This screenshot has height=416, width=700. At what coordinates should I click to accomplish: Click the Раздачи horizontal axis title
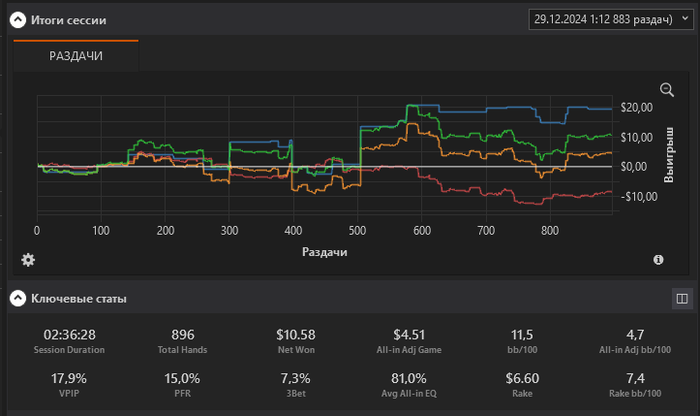(x=325, y=253)
